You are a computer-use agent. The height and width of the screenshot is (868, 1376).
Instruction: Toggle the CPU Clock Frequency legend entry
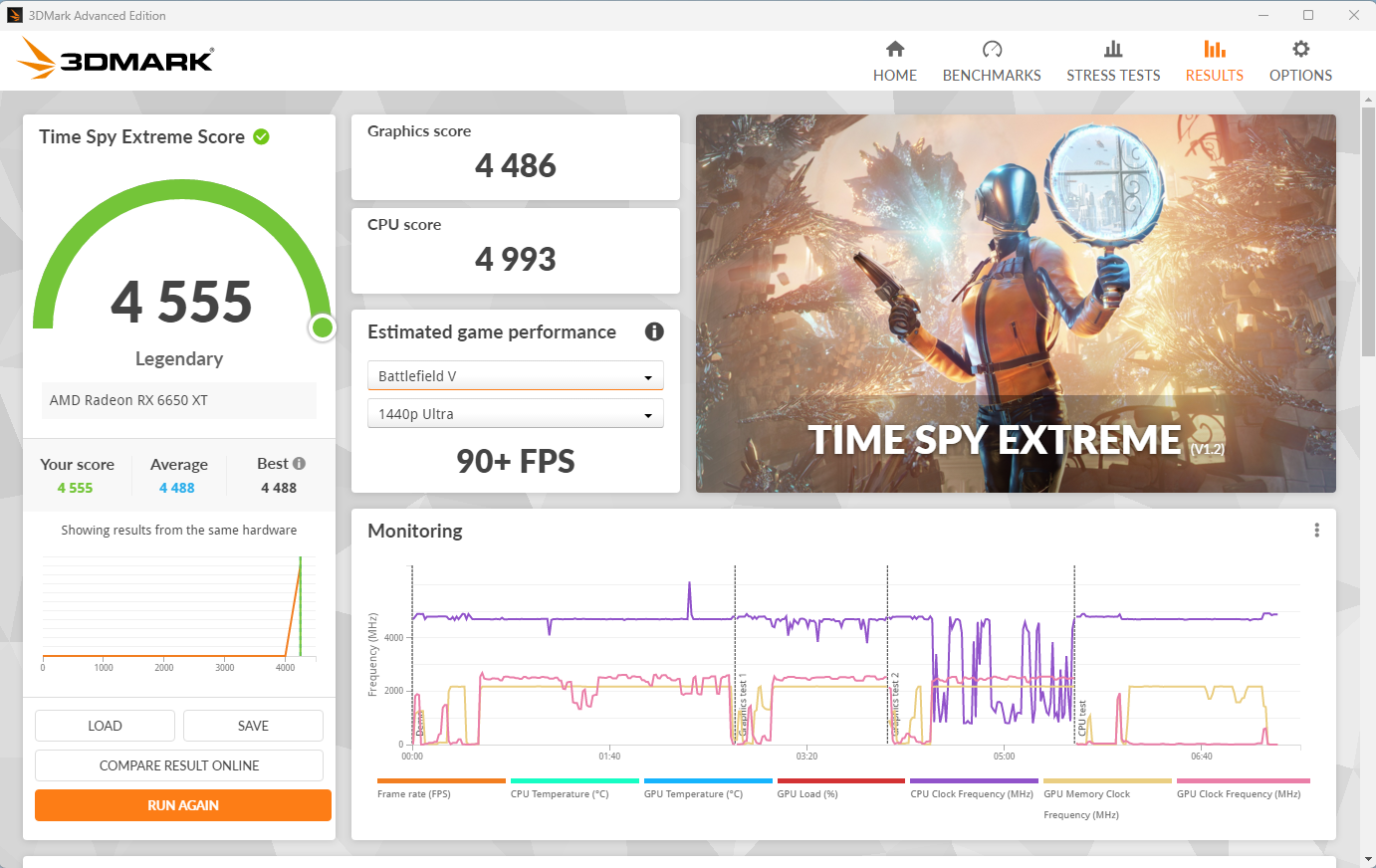[x=971, y=794]
